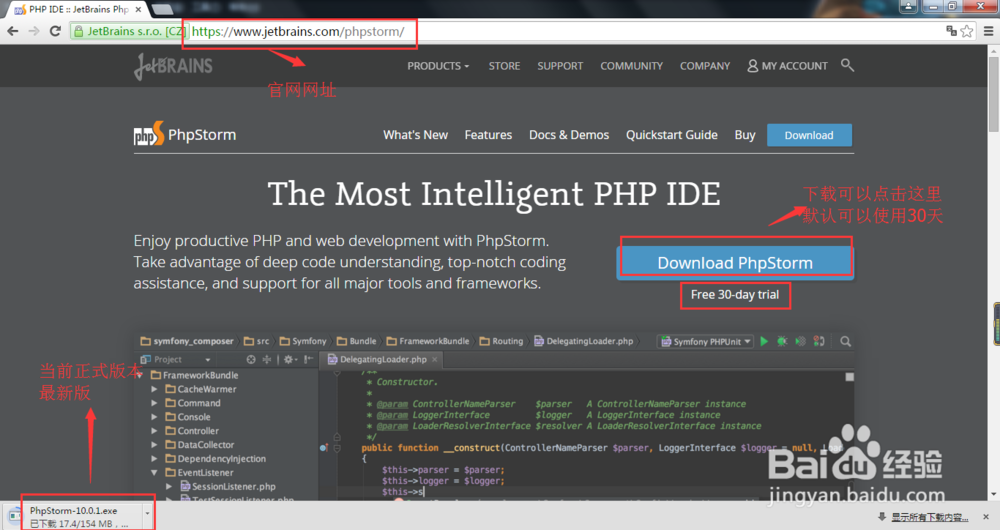Open the Buy link
Image resolution: width=1000 pixels, height=530 pixels.
(x=745, y=135)
